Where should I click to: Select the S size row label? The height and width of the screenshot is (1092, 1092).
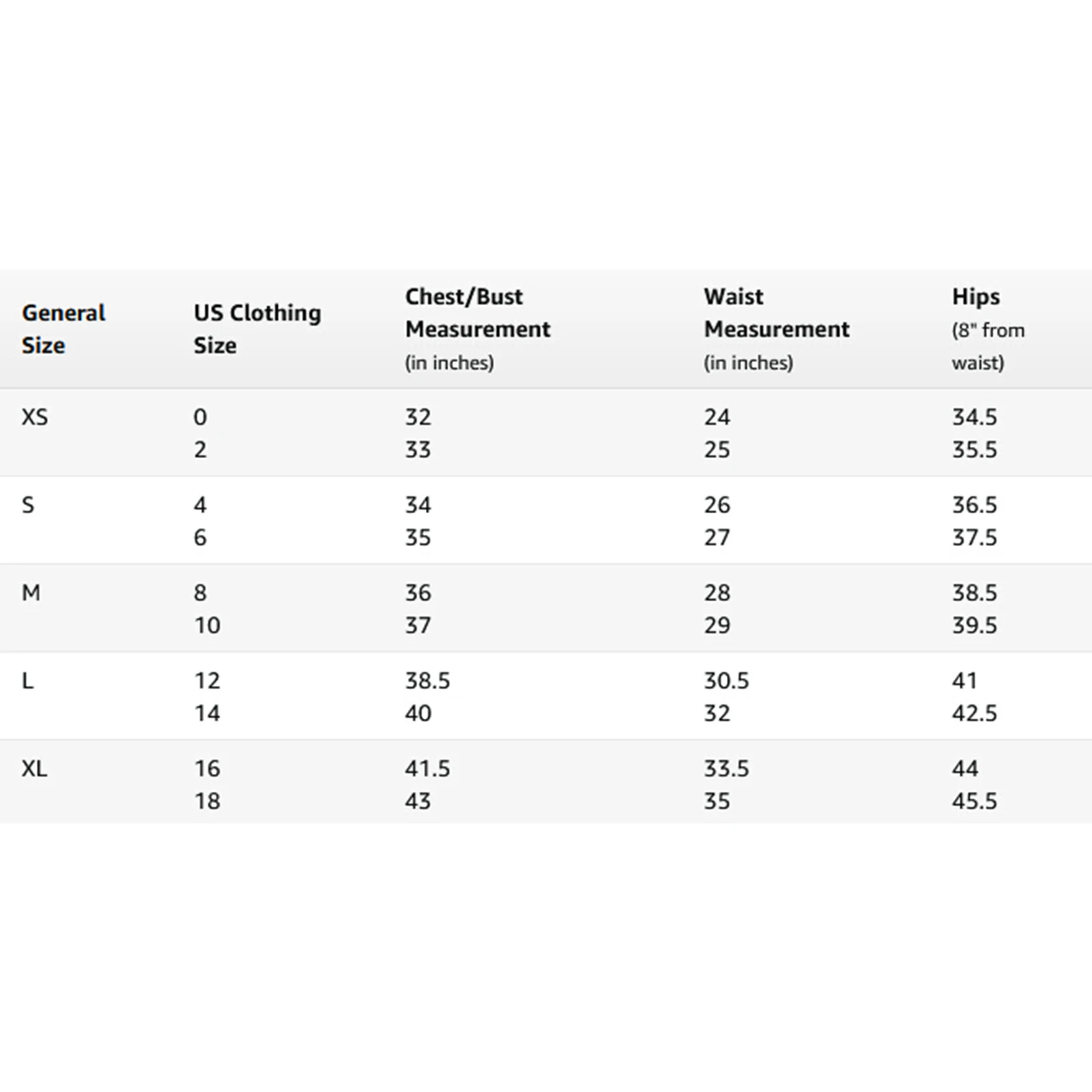pos(28,505)
